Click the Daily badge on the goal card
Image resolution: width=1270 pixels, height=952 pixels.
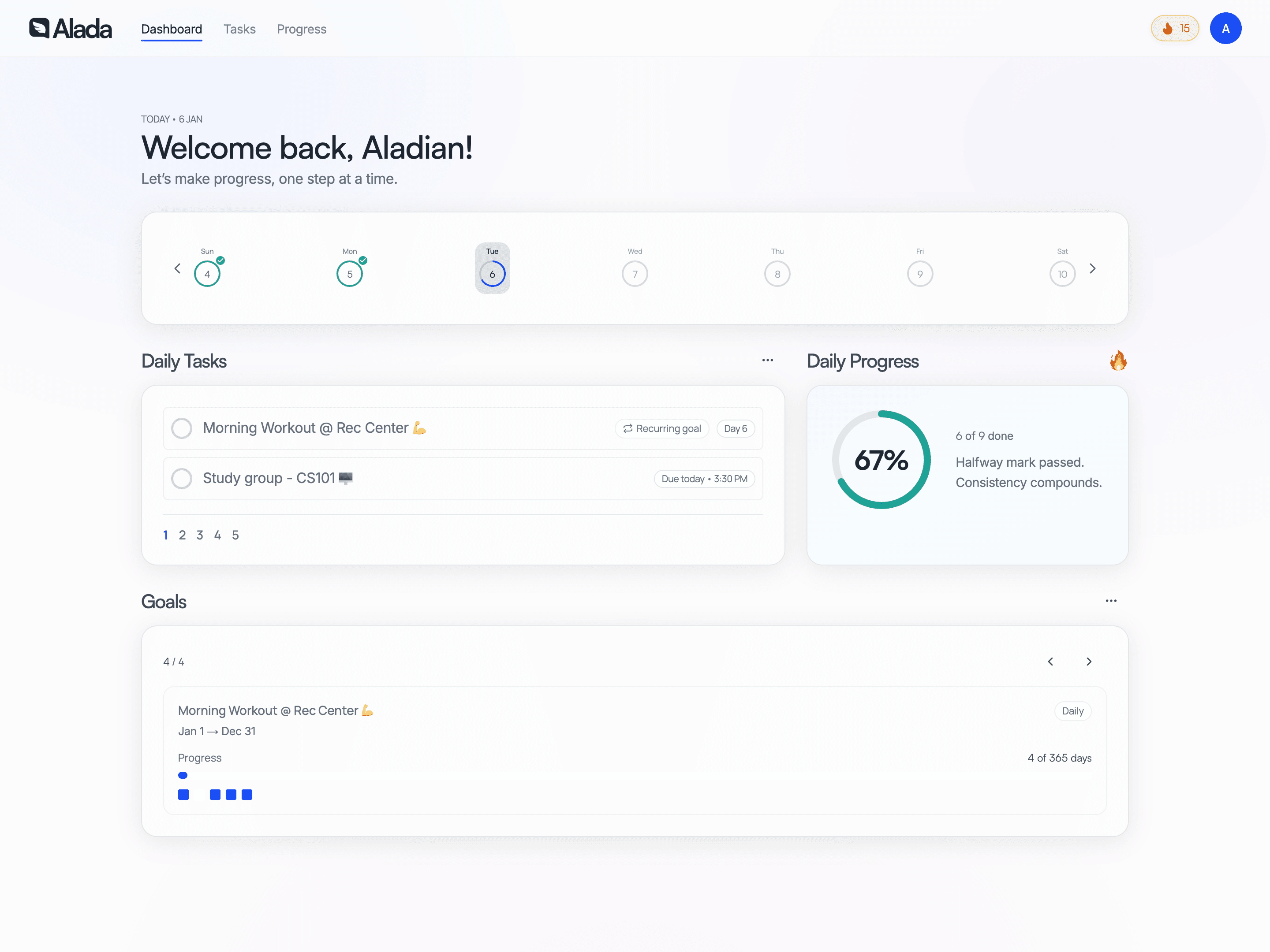tap(1072, 711)
